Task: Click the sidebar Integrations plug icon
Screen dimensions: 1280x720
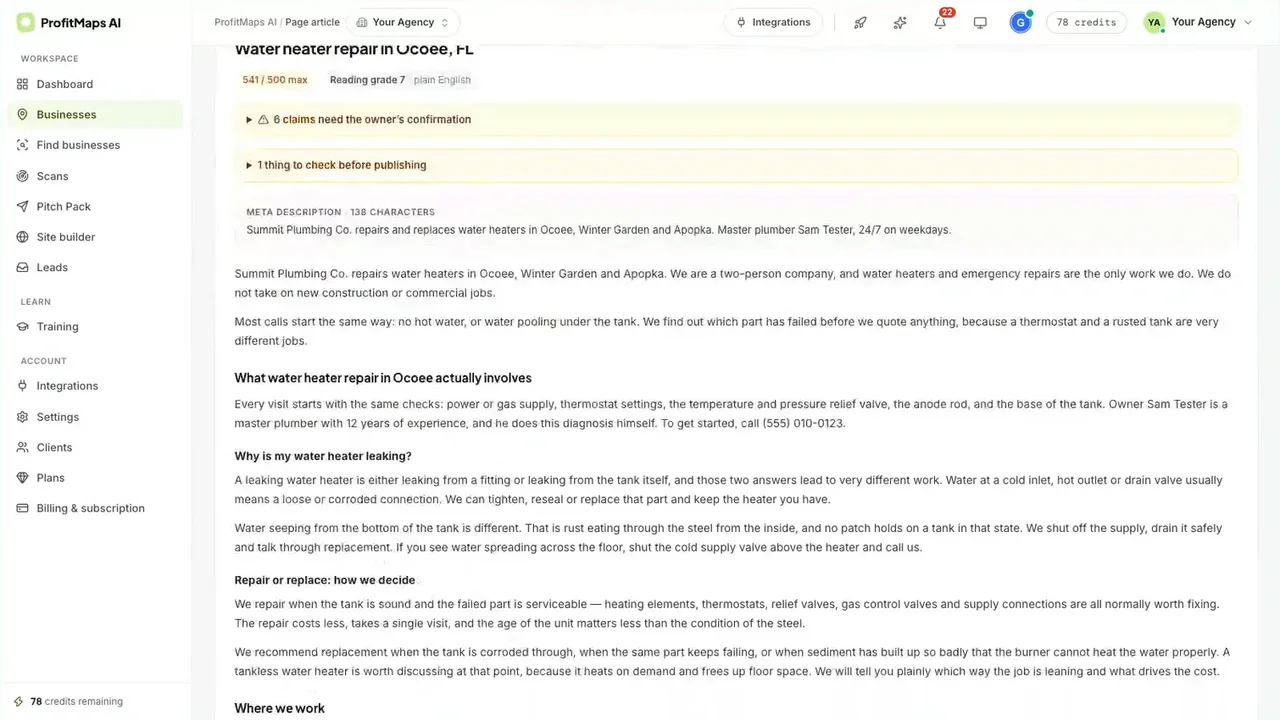Action: point(23,386)
